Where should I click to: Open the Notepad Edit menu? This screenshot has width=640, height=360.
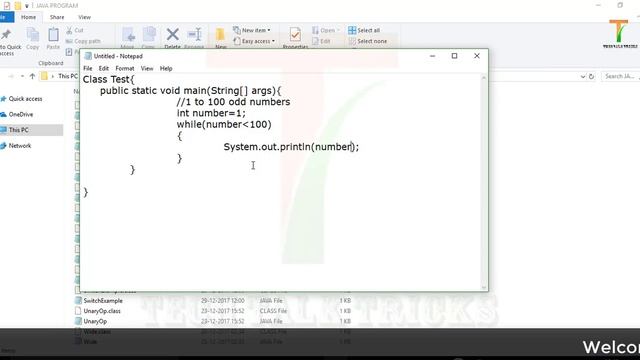(x=104, y=69)
